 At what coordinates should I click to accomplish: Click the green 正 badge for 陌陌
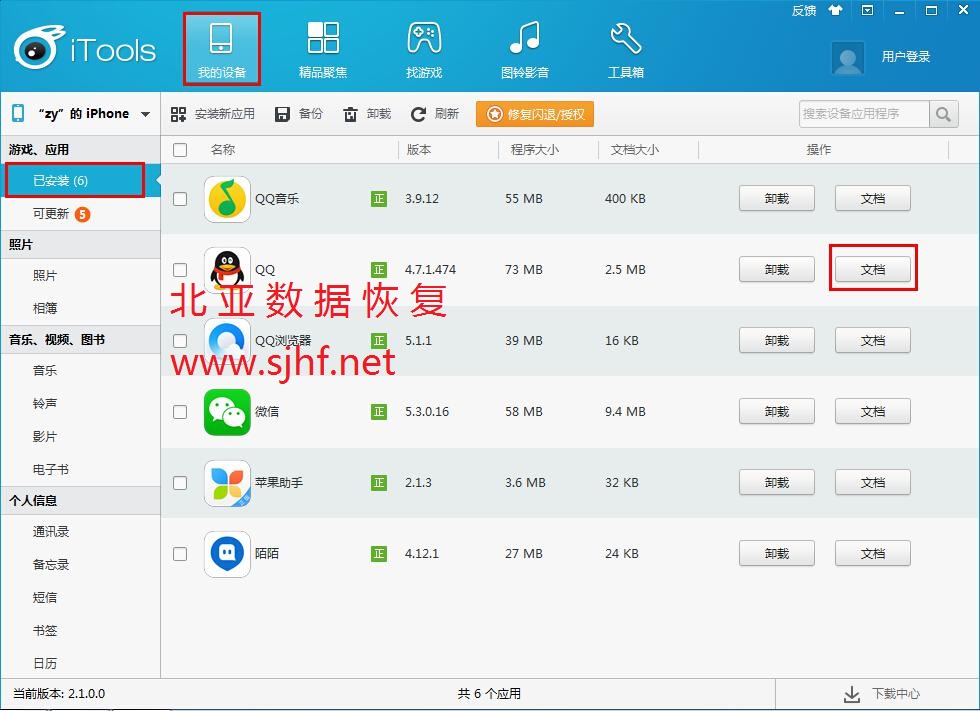click(379, 554)
